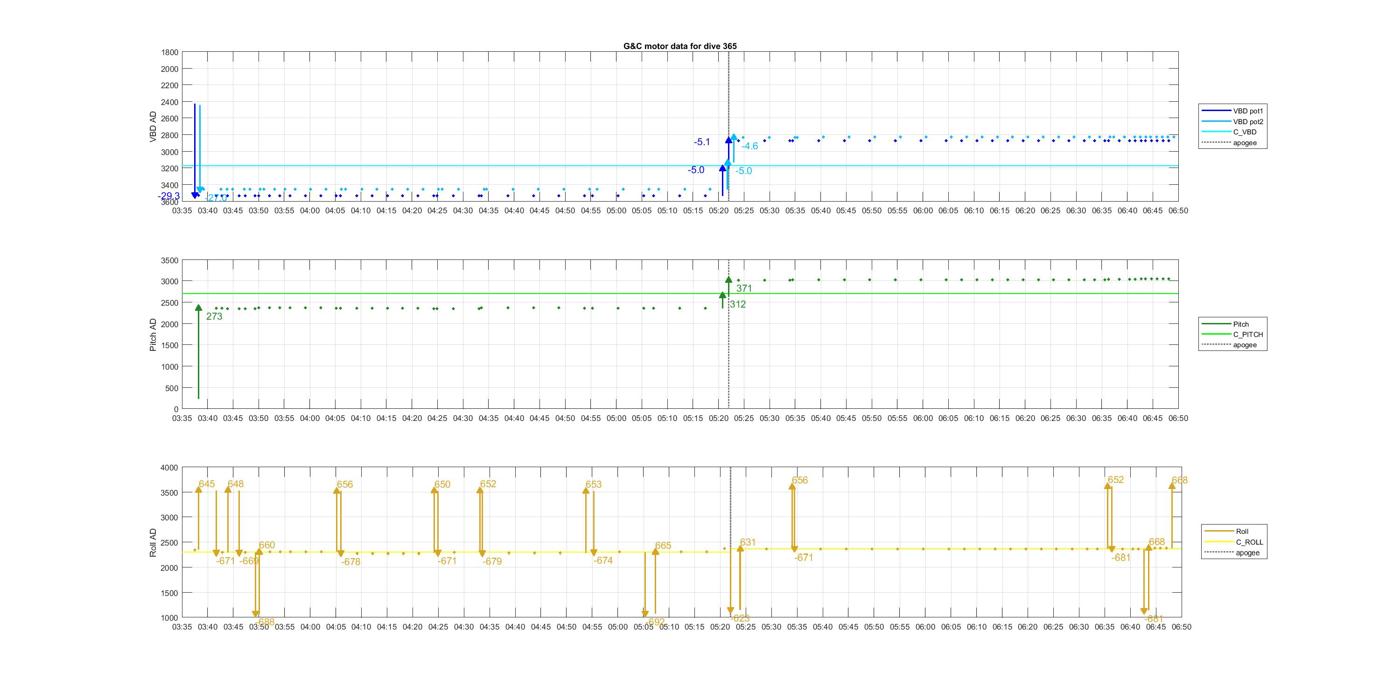Click the "273" pitch move label
This screenshot has width=1400, height=693.
pos(214,317)
